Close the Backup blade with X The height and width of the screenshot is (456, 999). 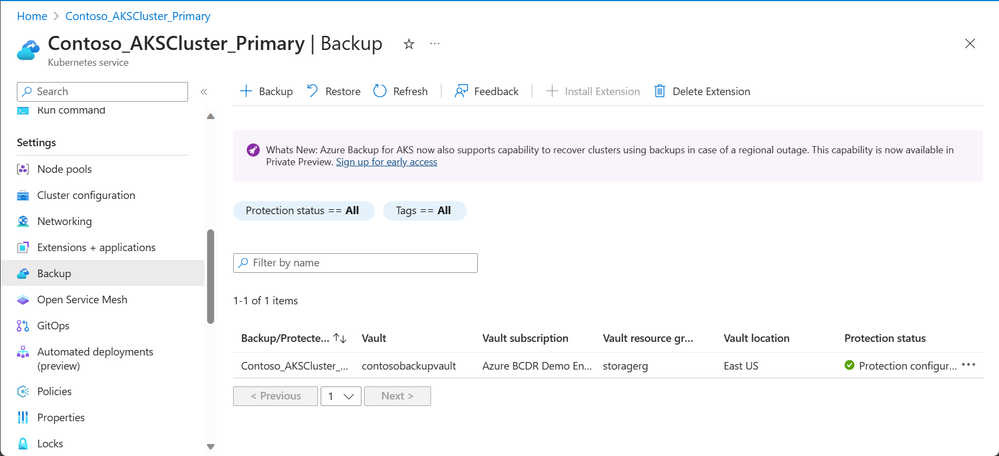point(970,43)
